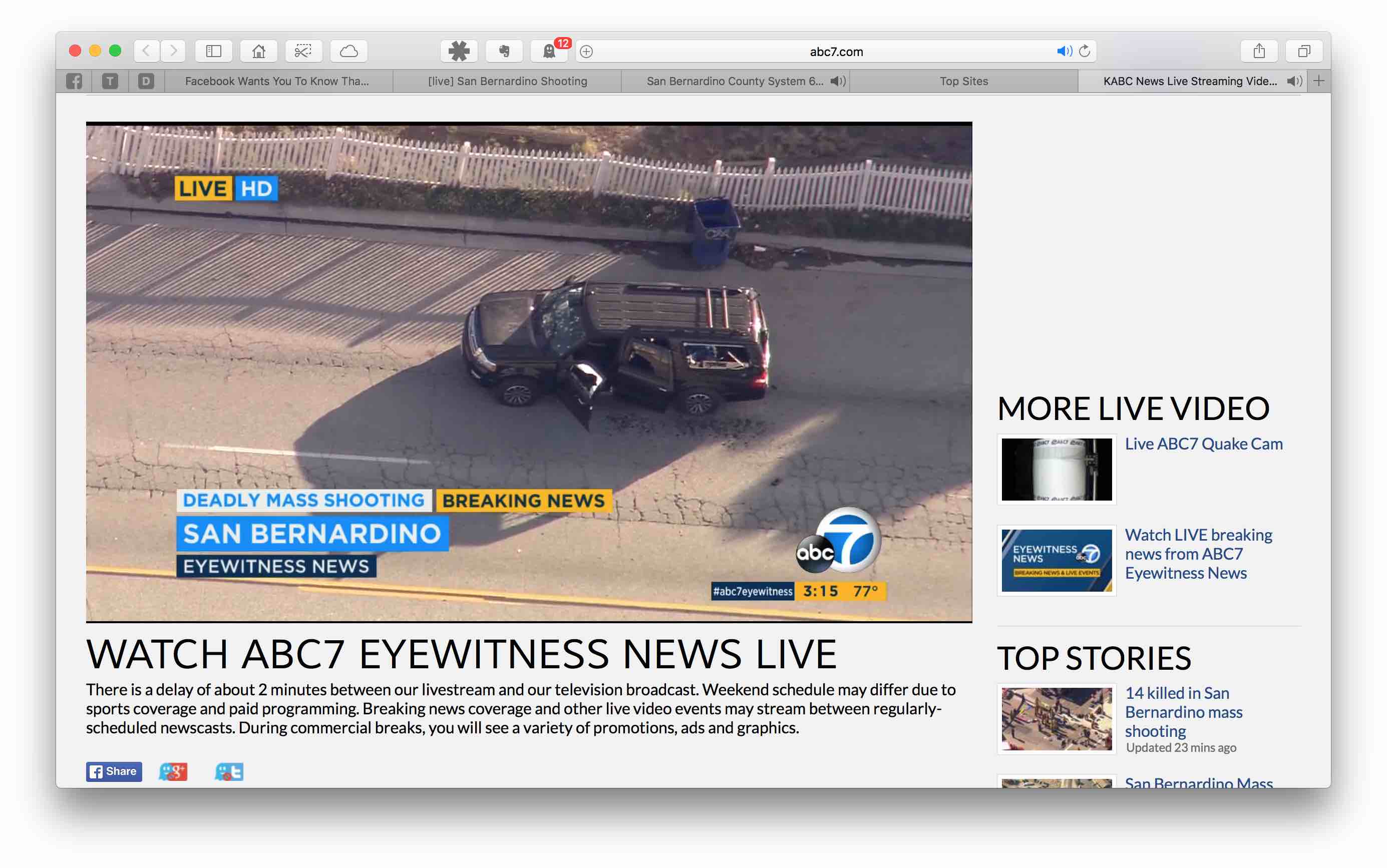Click the Evernote web clipper icon

coord(504,51)
